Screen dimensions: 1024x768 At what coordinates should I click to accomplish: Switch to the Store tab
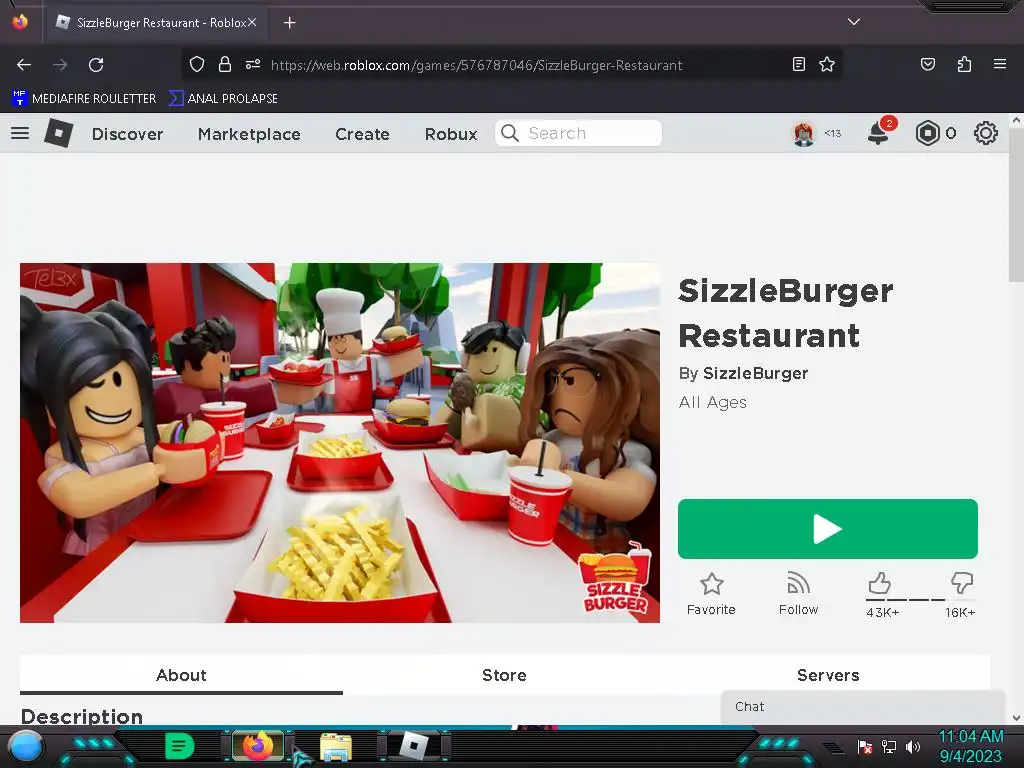coord(504,675)
